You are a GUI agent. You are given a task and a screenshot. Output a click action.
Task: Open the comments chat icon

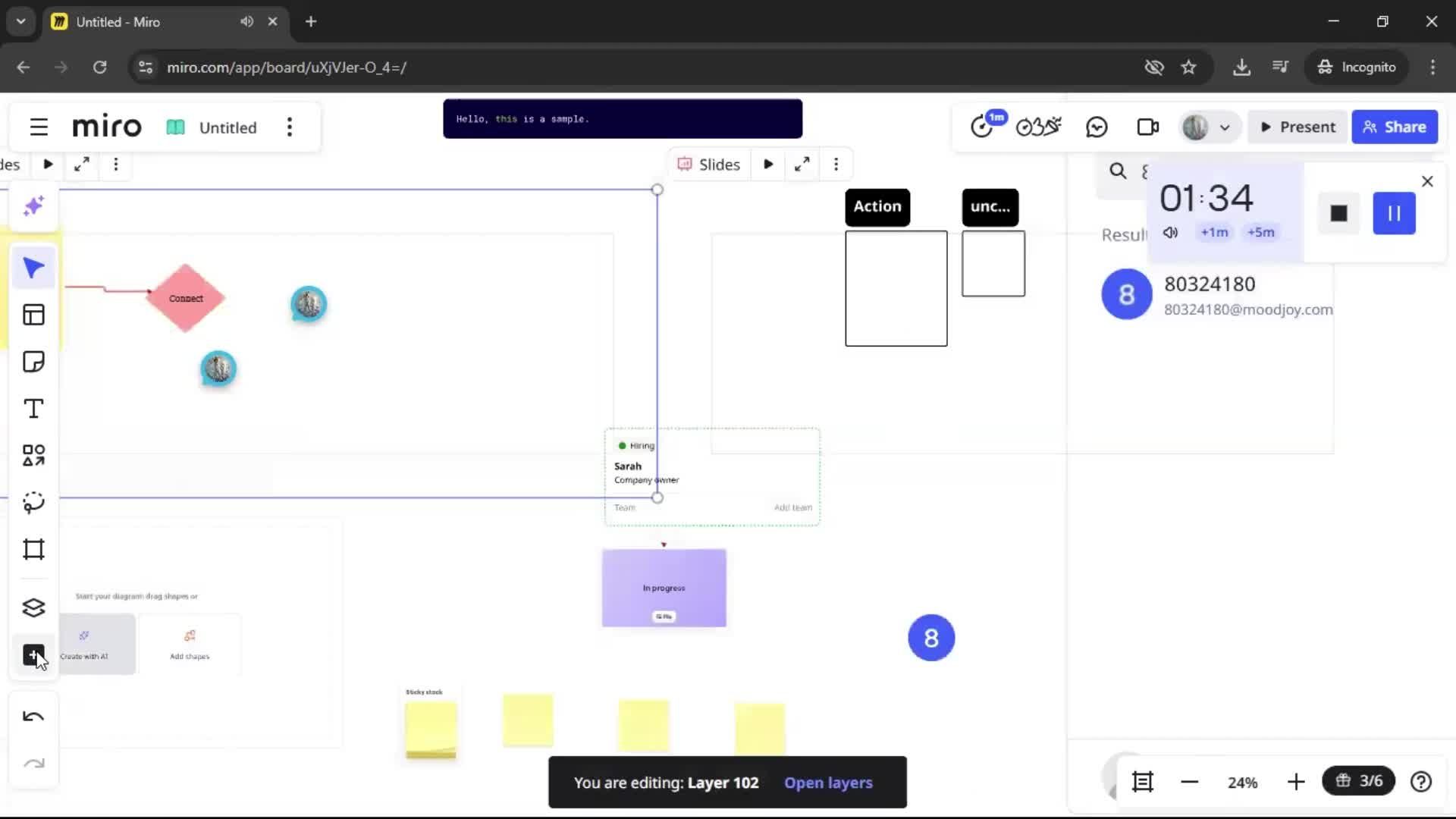point(1097,127)
